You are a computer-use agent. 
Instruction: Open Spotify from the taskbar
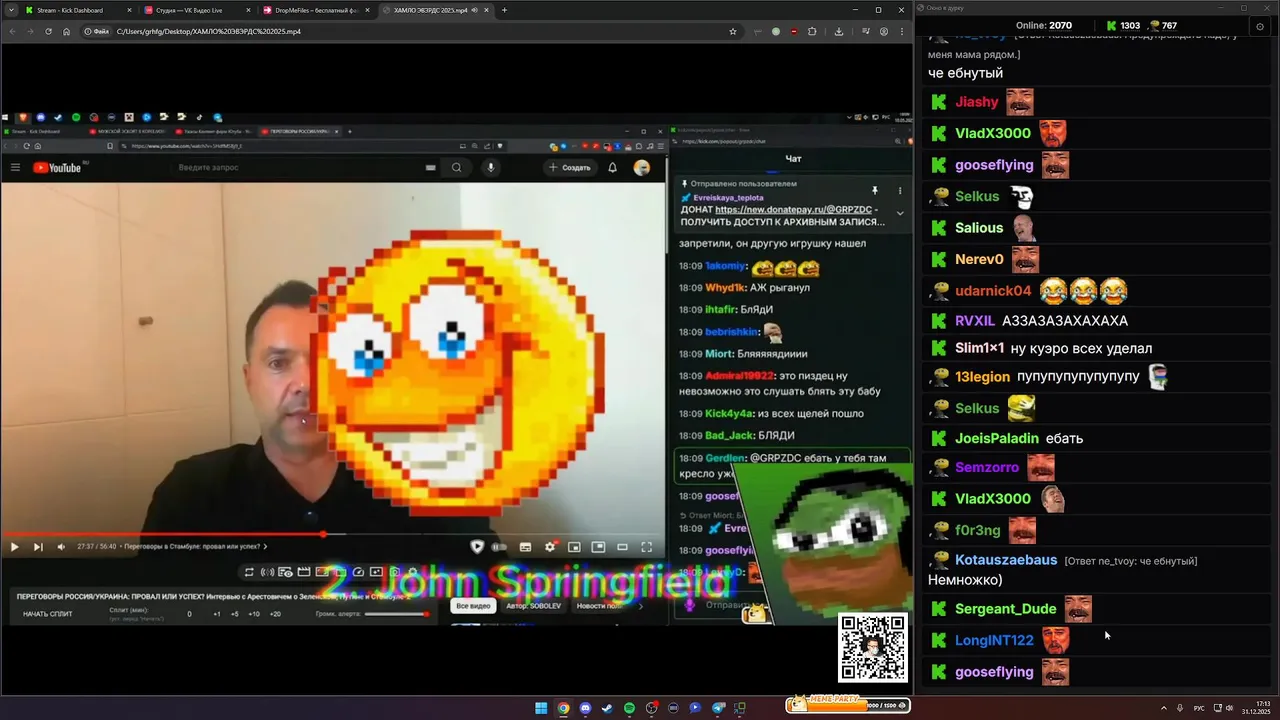[x=629, y=708]
